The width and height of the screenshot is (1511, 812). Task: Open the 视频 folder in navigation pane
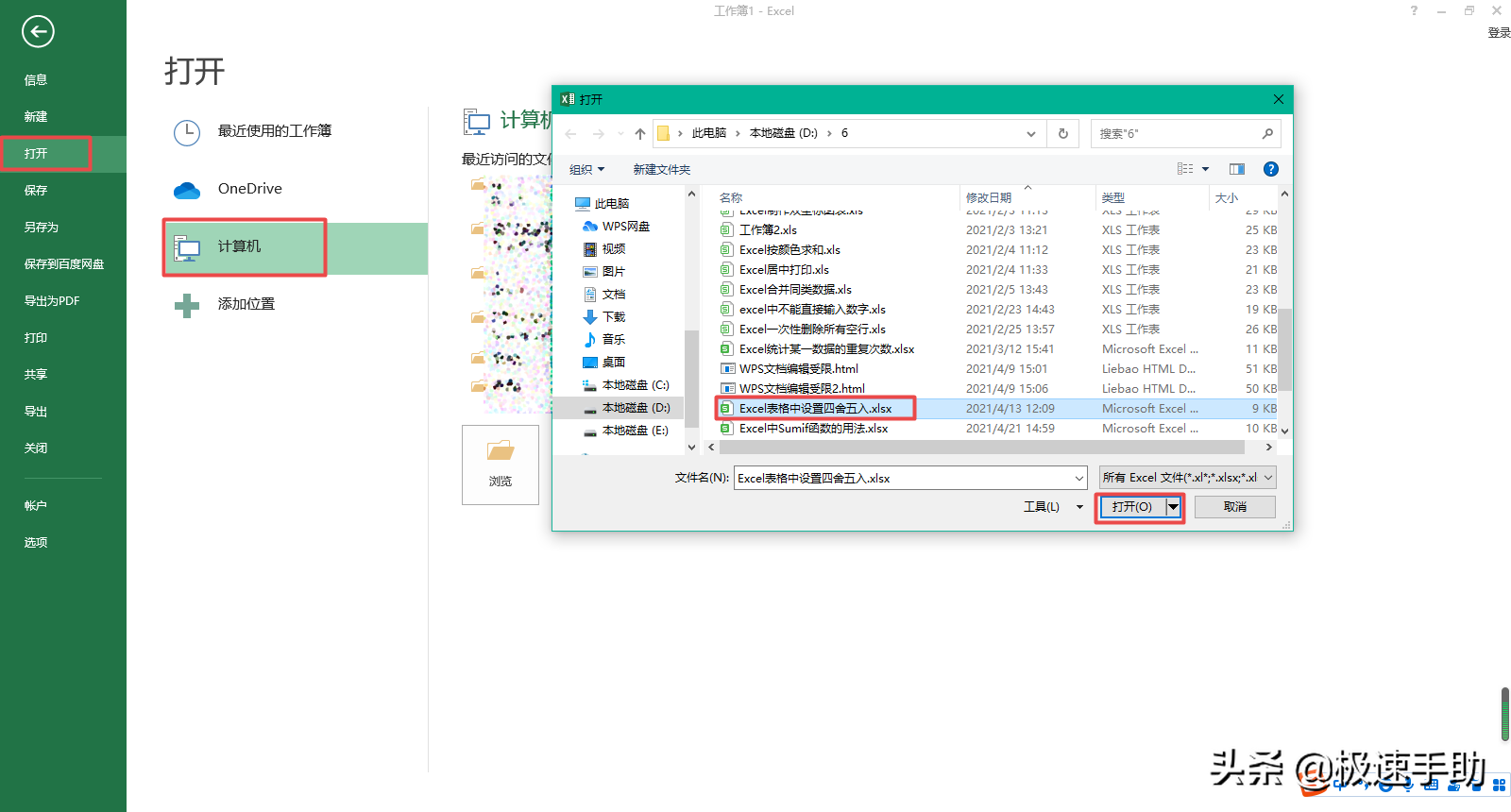[x=614, y=249]
